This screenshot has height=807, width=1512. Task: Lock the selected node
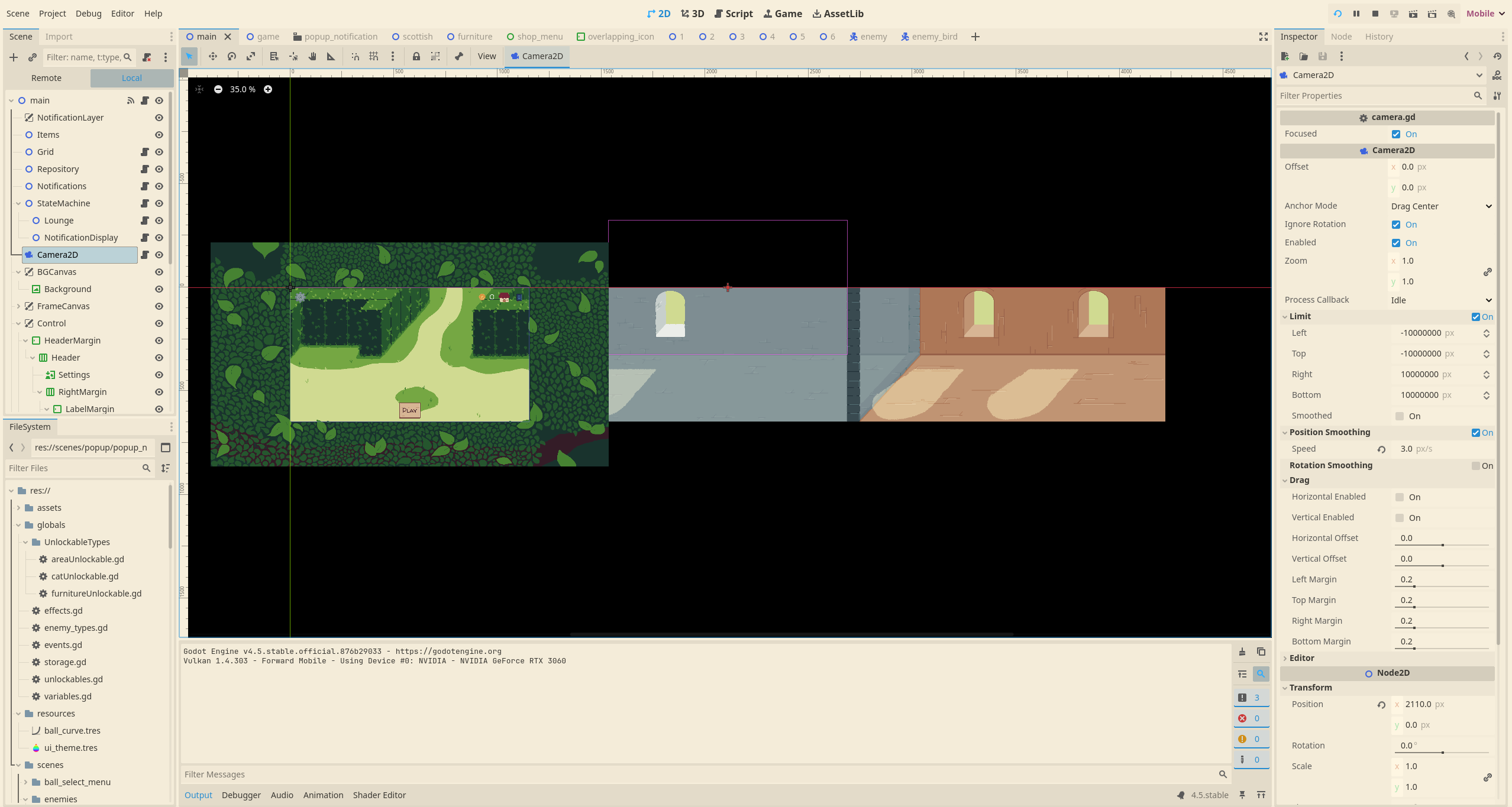coord(416,56)
